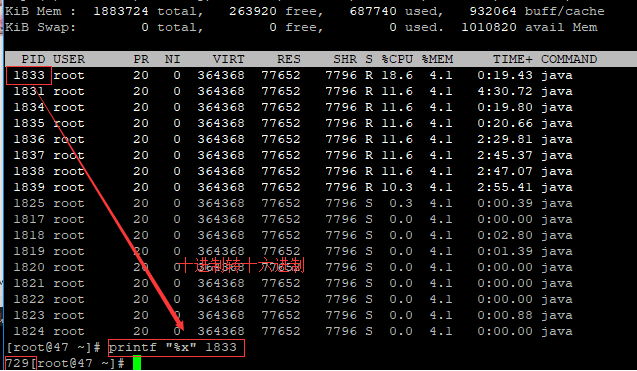The image size is (637, 371).
Task: Click TIME+ value 2:29.81
Action: click(x=505, y=139)
